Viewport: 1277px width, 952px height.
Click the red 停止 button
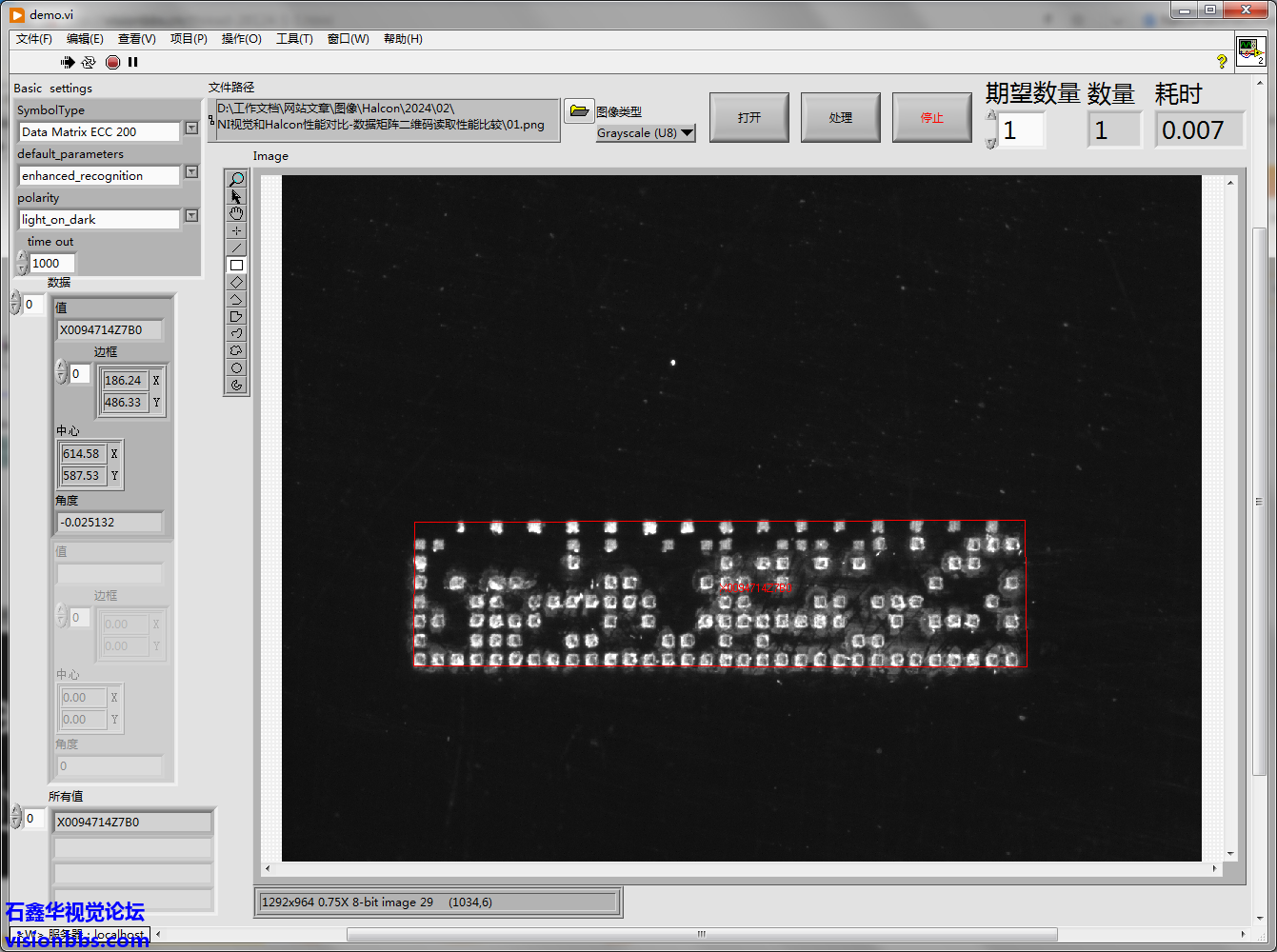point(932,117)
